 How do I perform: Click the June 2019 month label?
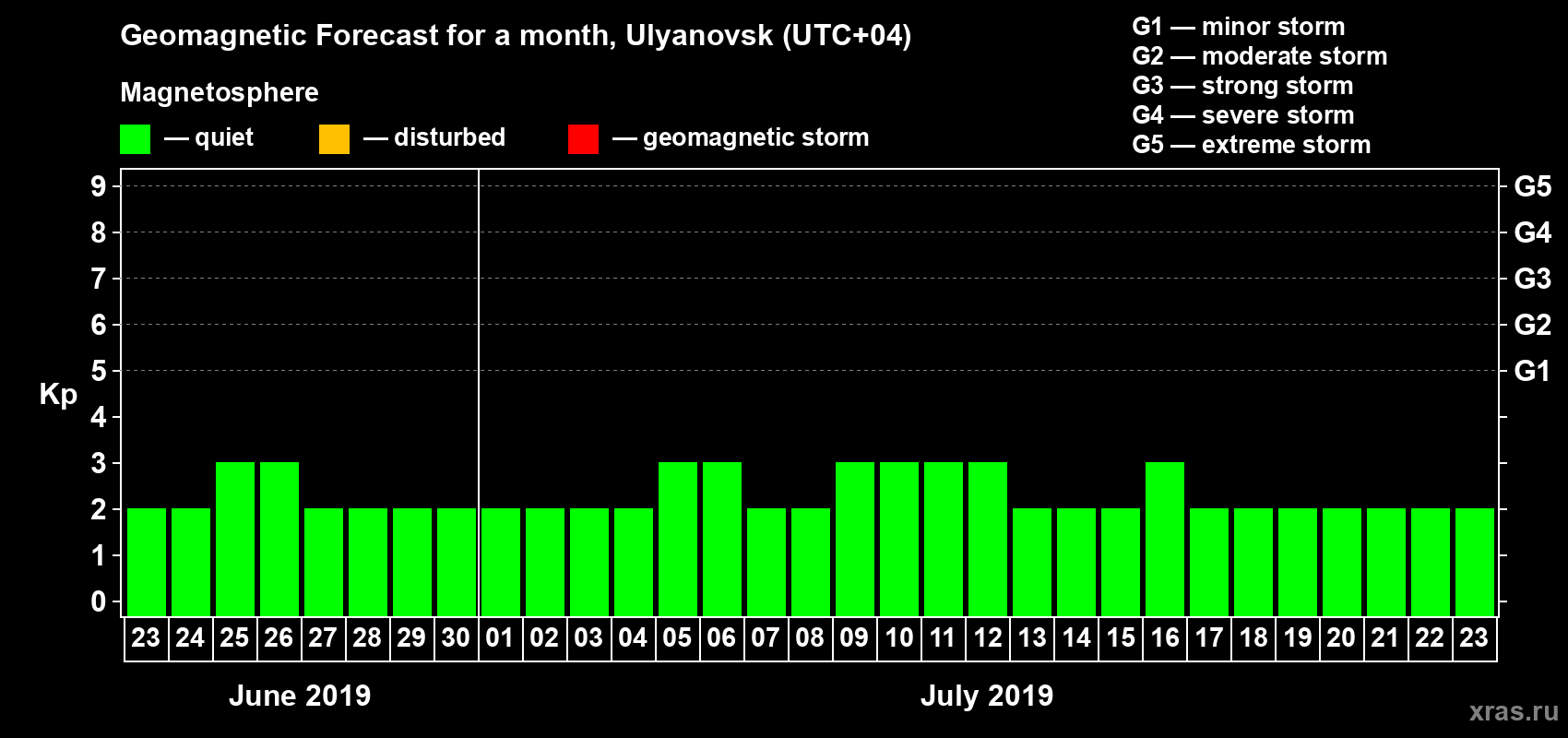300,696
